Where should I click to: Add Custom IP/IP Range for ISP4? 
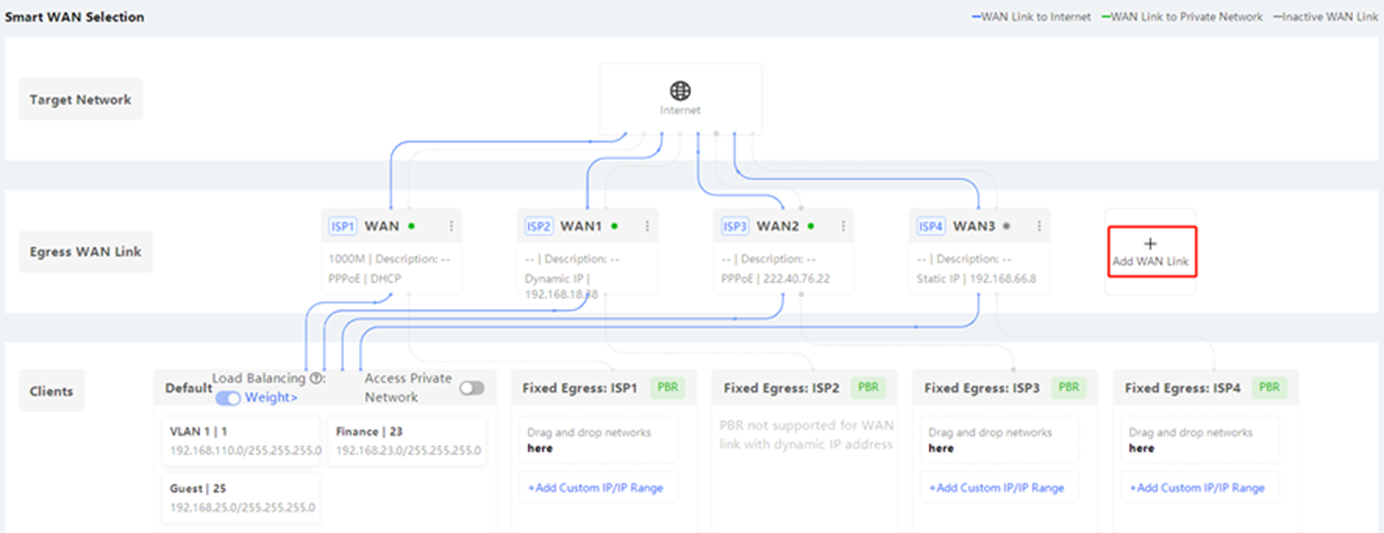pyautogui.click(x=1197, y=488)
